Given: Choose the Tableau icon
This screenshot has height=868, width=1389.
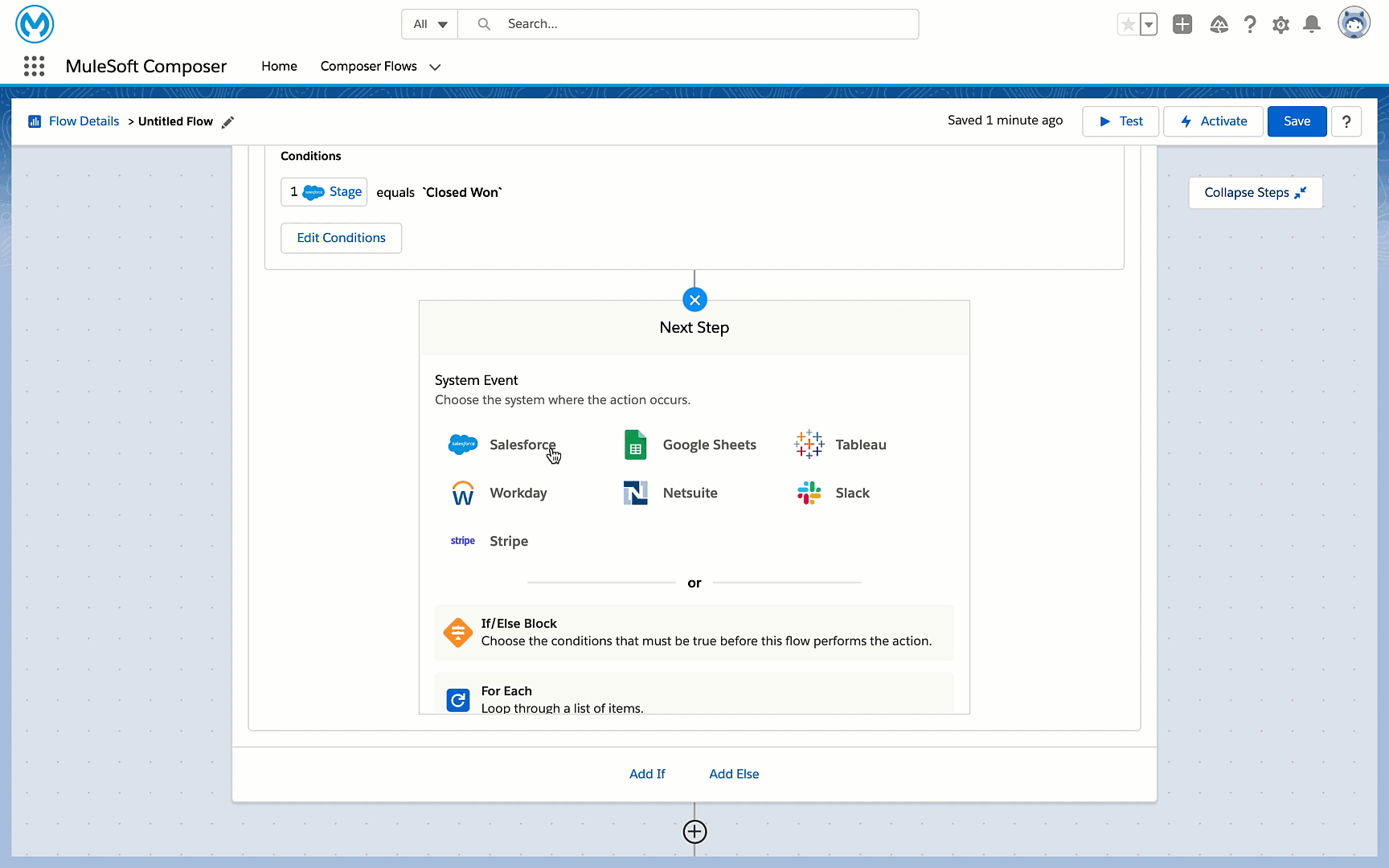Looking at the screenshot, I should [x=809, y=444].
